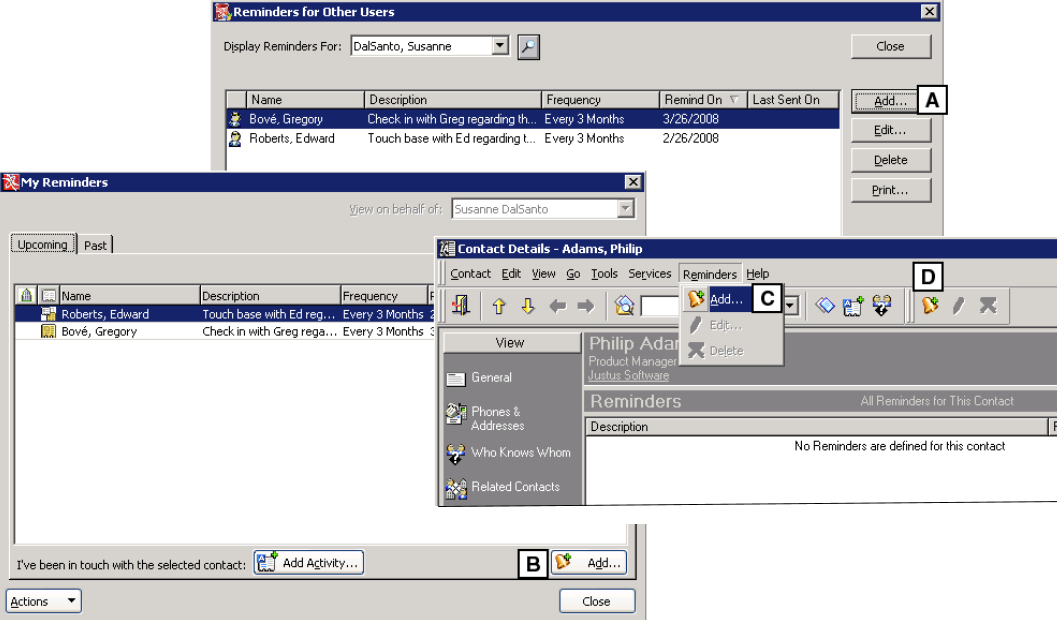Click the magnifying glass beside Display Reminders For

click(529, 46)
